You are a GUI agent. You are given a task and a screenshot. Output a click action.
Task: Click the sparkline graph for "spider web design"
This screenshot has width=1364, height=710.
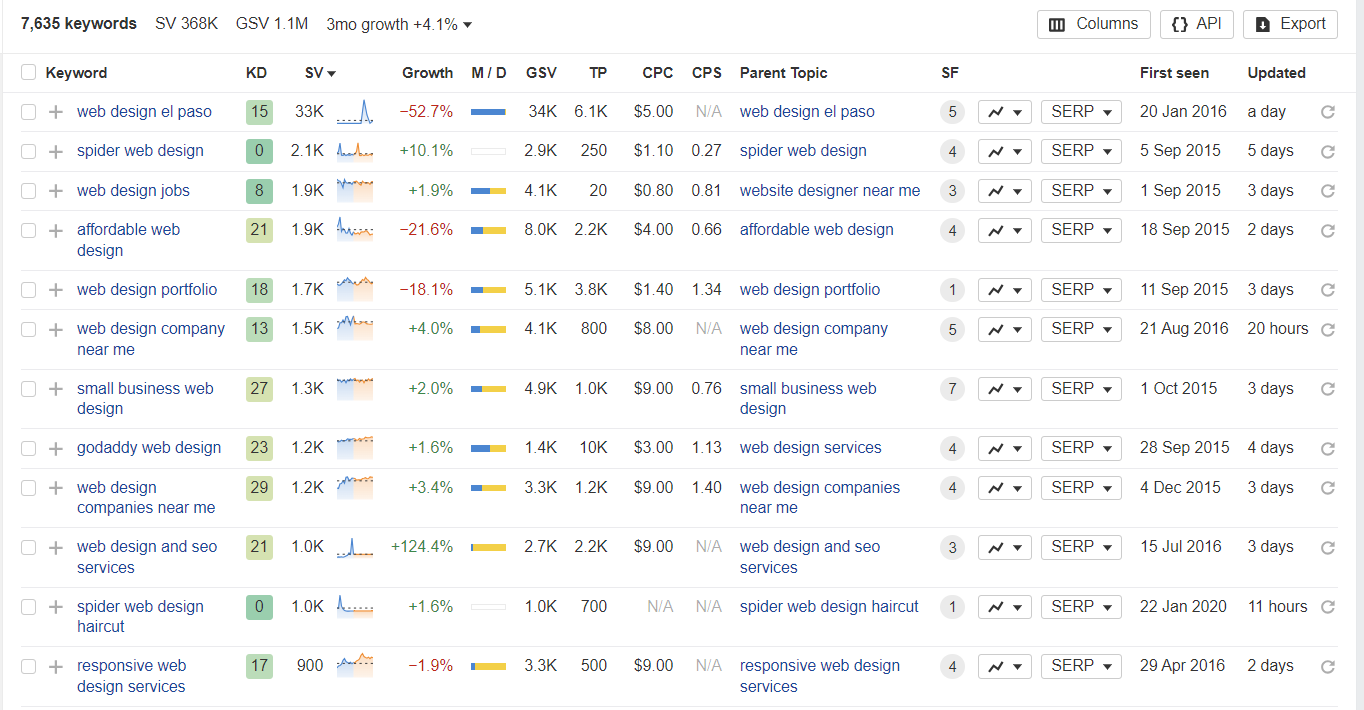[x=354, y=150]
